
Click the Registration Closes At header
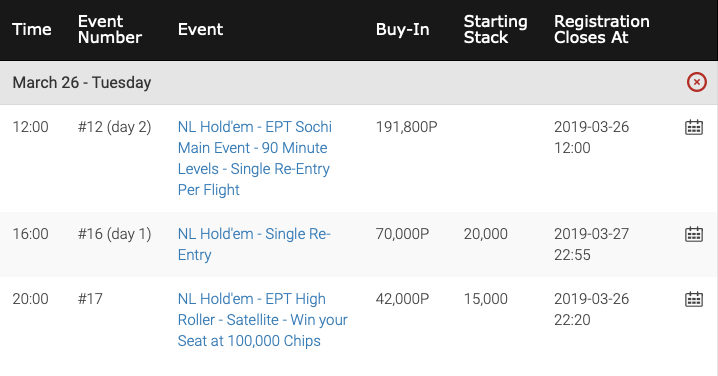tap(602, 29)
